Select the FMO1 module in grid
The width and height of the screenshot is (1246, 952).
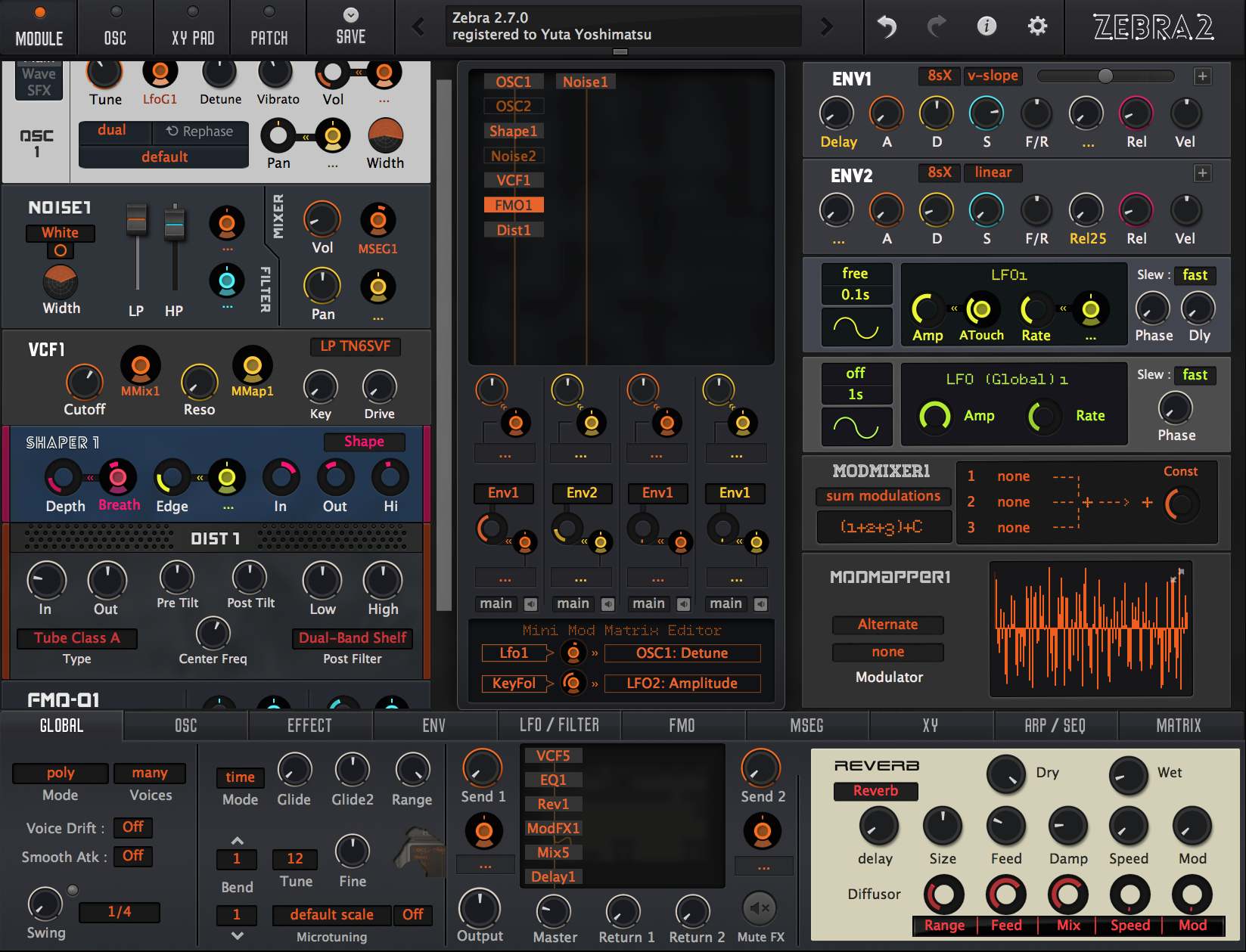point(514,205)
